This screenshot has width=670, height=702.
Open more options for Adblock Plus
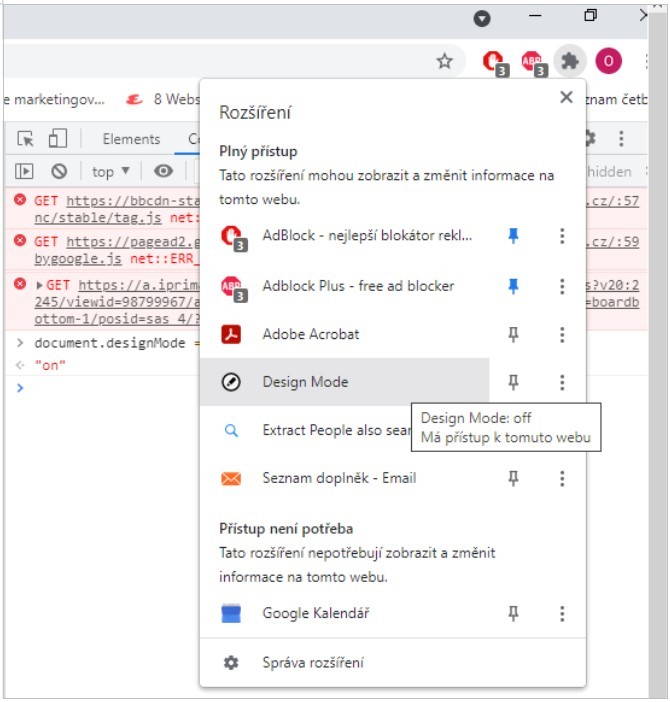562,286
